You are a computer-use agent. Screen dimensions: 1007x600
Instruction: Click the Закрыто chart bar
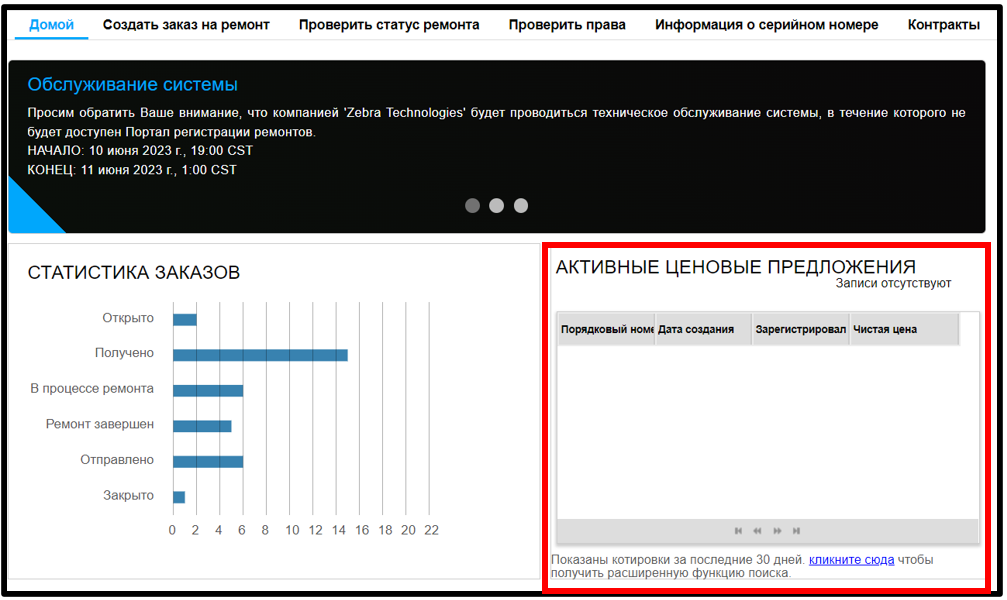pos(179,497)
